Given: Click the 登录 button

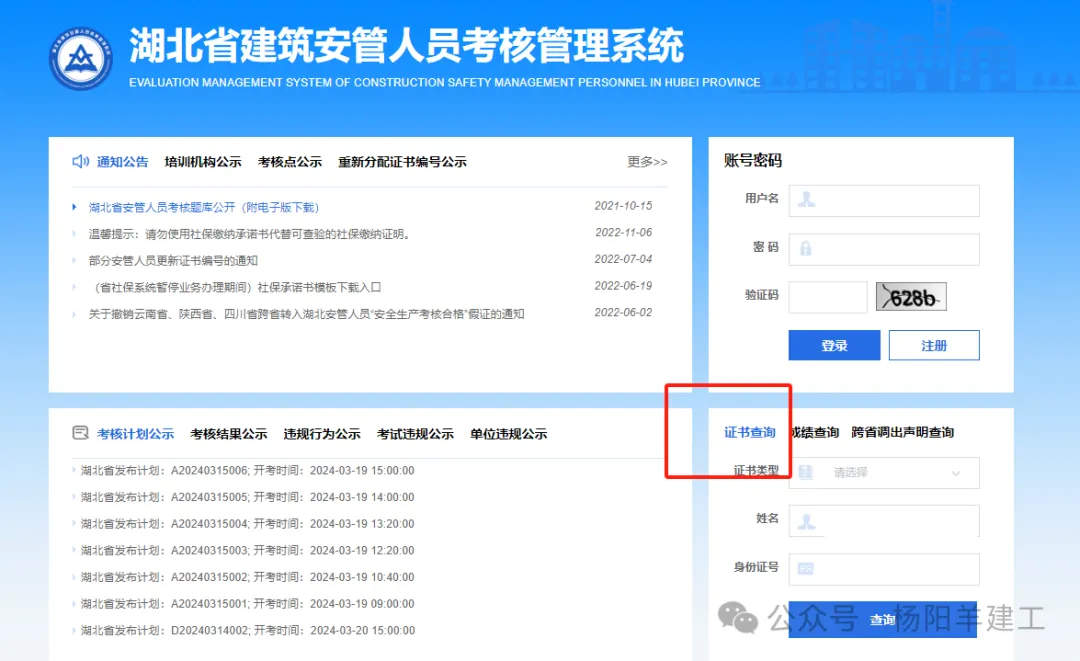Looking at the screenshot, I should click(834, 345).
